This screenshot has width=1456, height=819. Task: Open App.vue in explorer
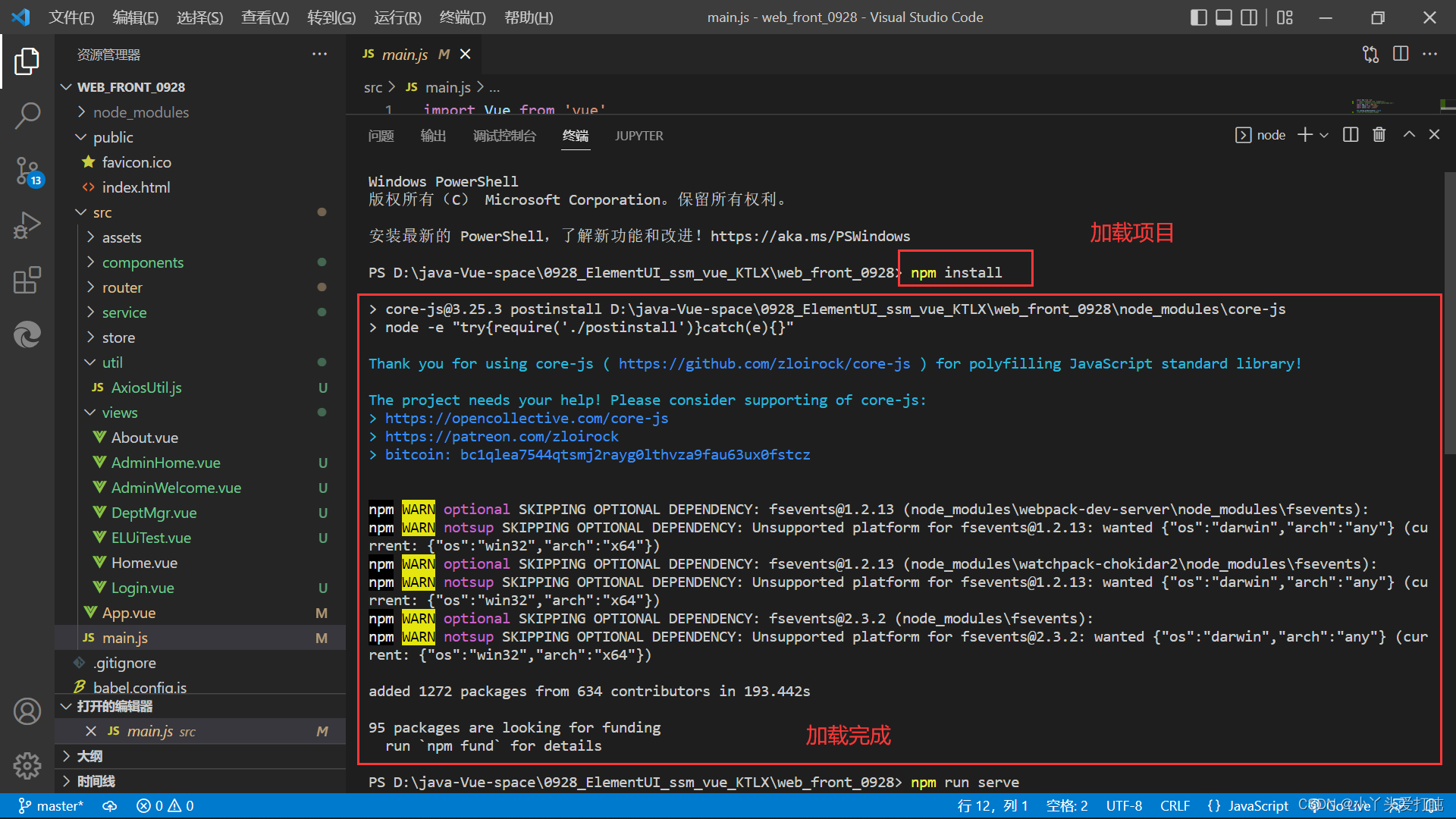(x=200, y=613)
